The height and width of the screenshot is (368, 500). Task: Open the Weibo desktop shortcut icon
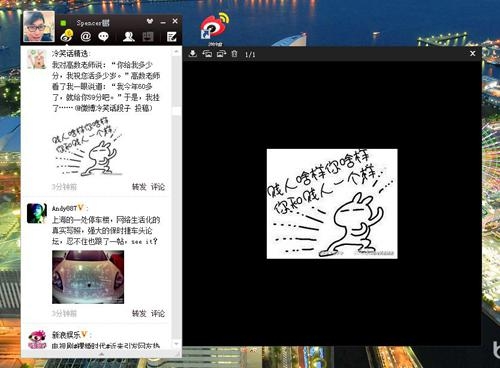(x=214, y=28)
